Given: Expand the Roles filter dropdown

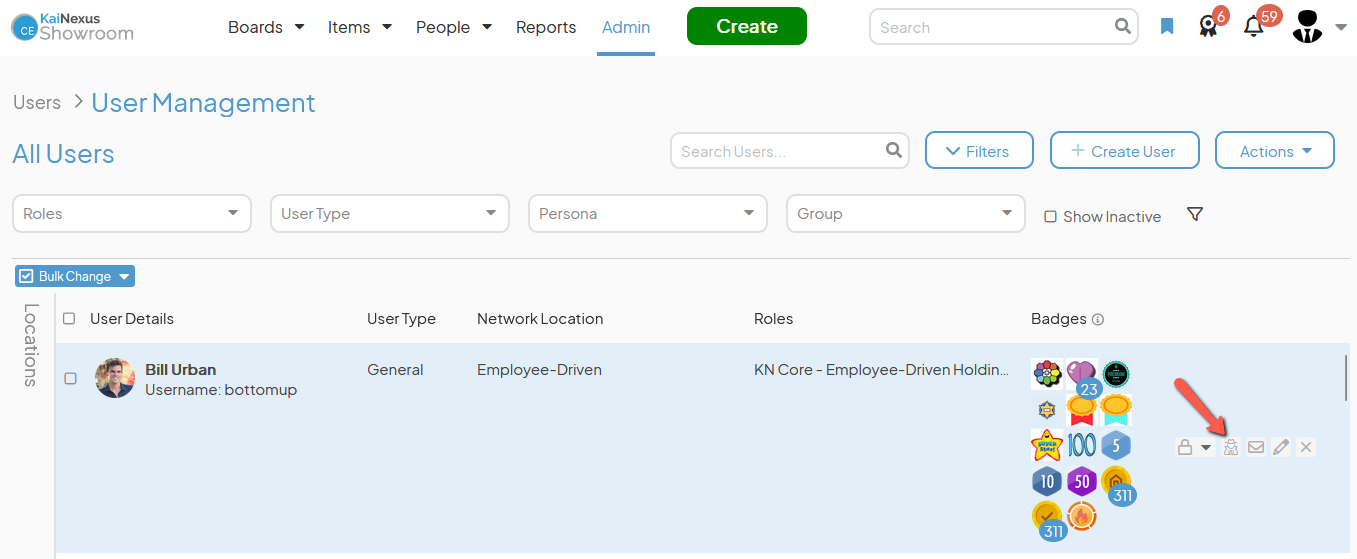Looking at the screenshot, I should pos(131,213).
